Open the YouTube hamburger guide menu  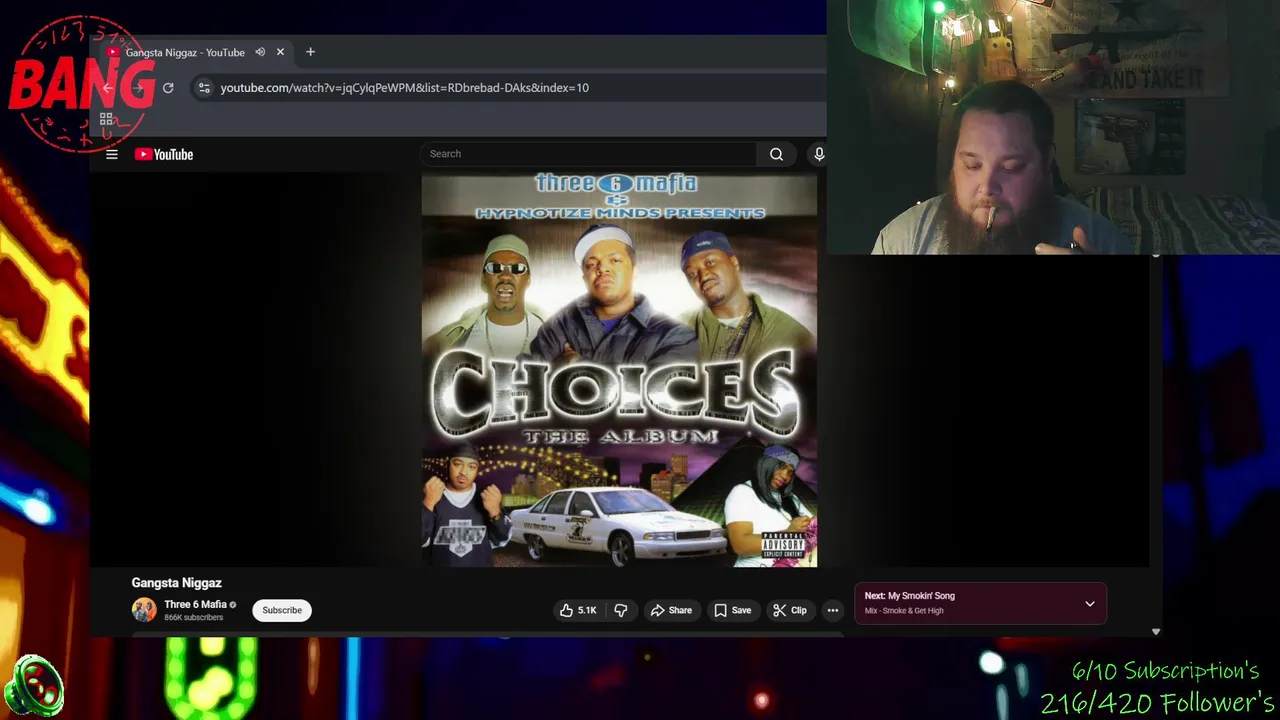112,154
